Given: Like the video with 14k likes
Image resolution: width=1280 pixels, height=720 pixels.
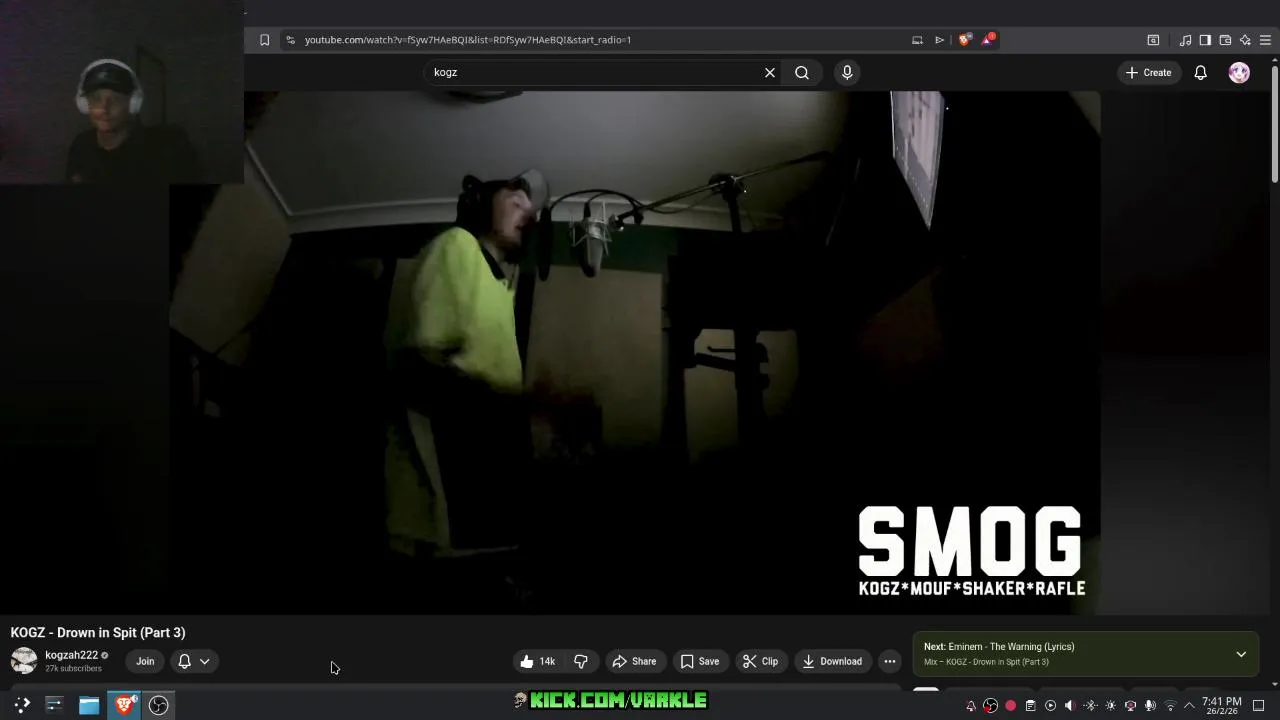Looking at the screenshot, I should click(x=537, y=661).
